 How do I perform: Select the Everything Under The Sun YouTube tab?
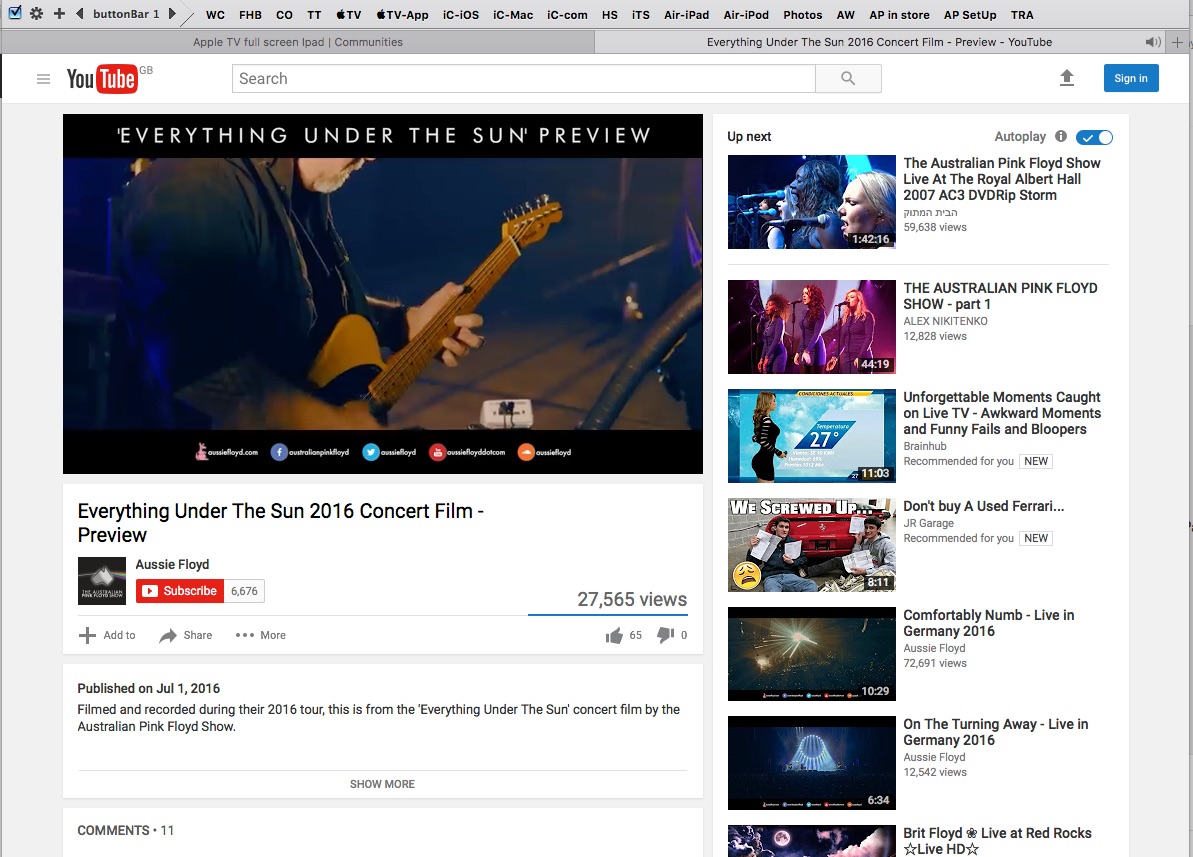click(x=880, y=42)
